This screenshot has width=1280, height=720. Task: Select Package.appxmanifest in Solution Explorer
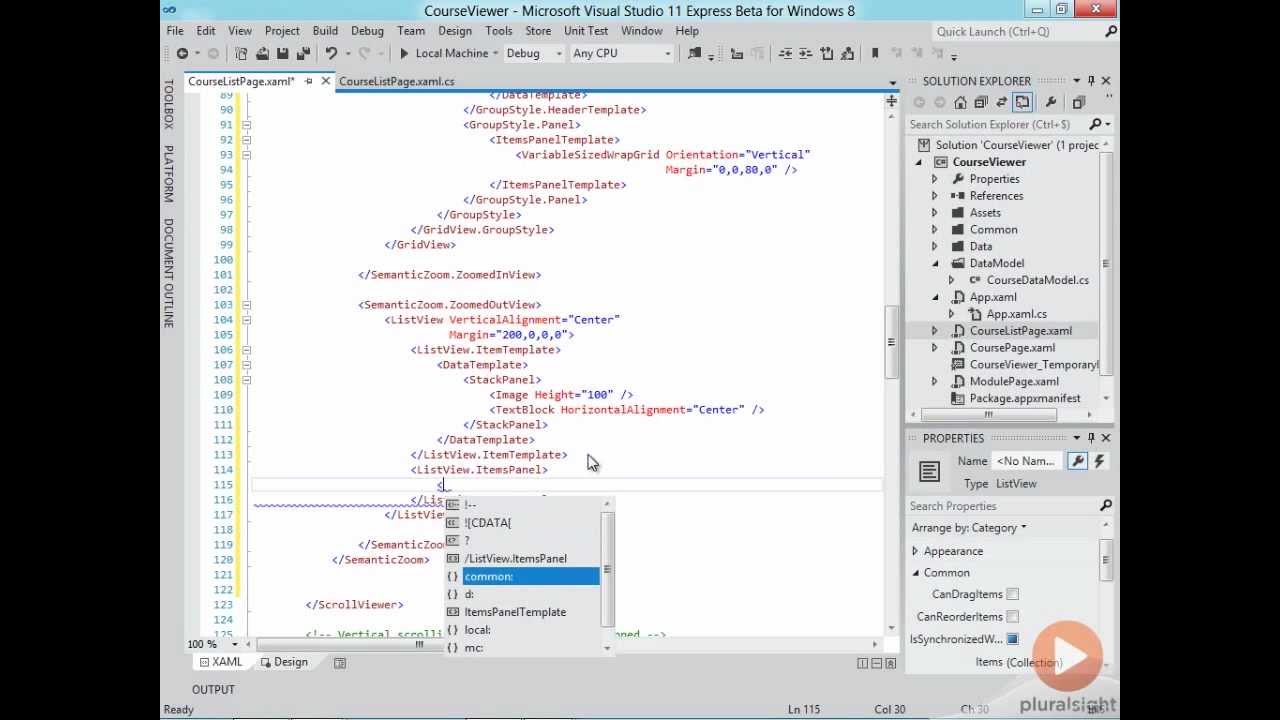1024,398
